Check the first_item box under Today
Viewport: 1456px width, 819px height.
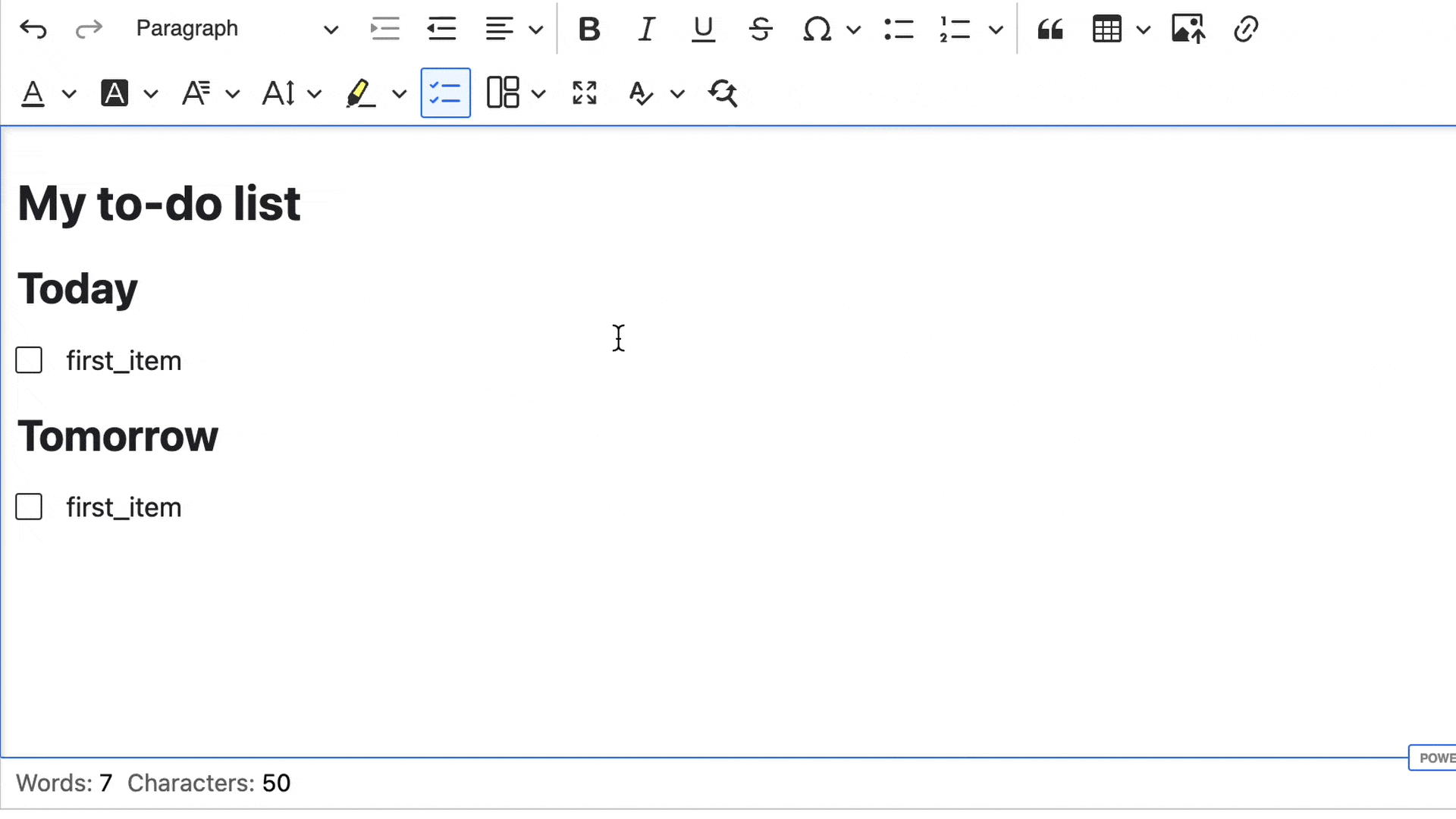(29, 360)
